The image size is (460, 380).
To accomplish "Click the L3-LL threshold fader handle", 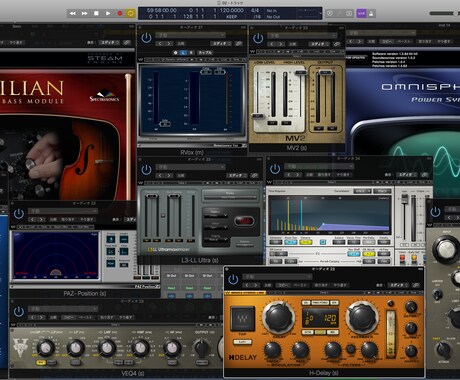I will point(151,196).
